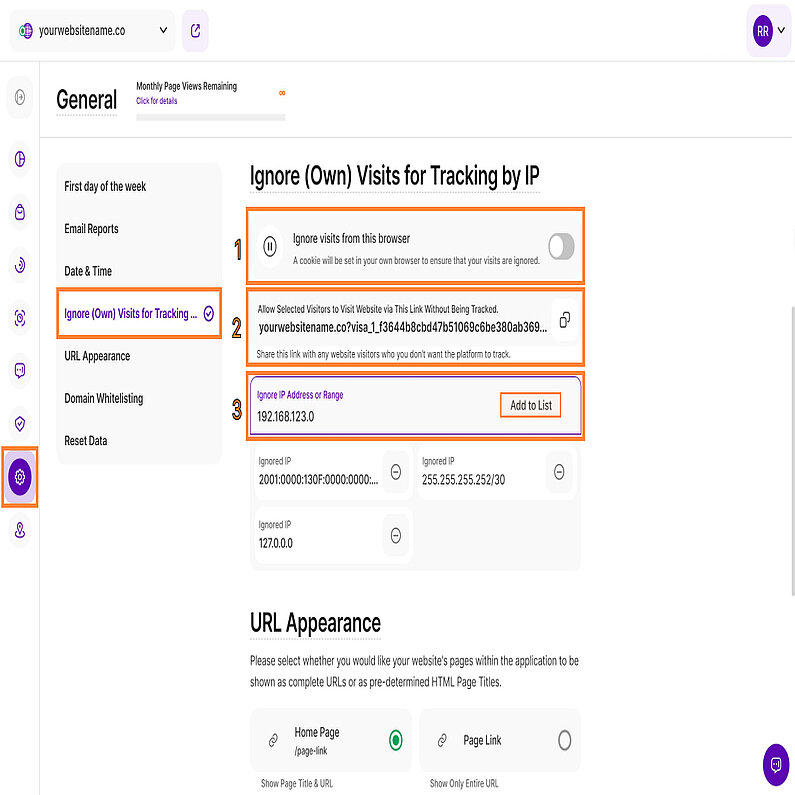Click the Add to List button

pyautogui.click(x=530, y=405)
